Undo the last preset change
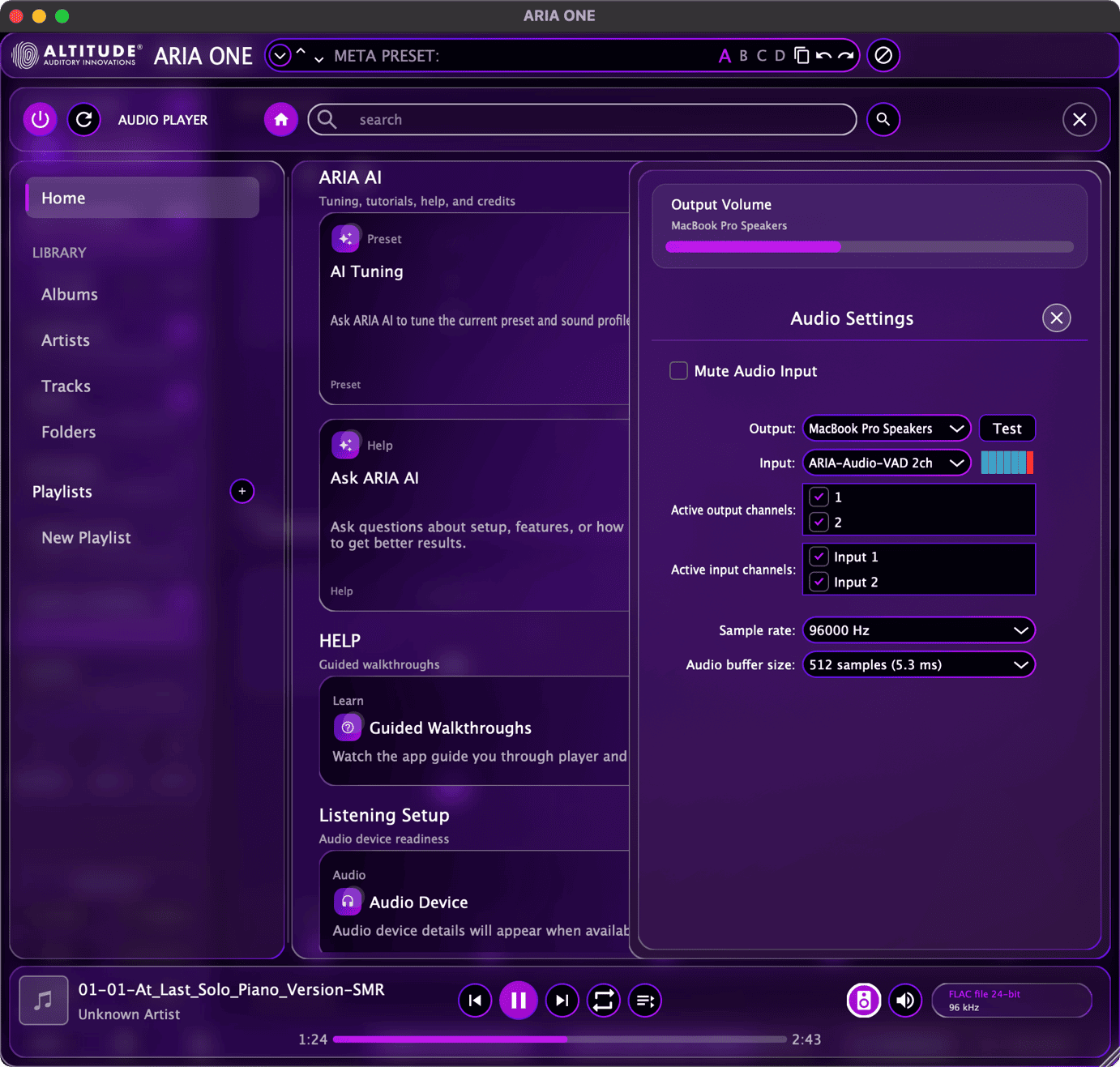 pos(823,55)
